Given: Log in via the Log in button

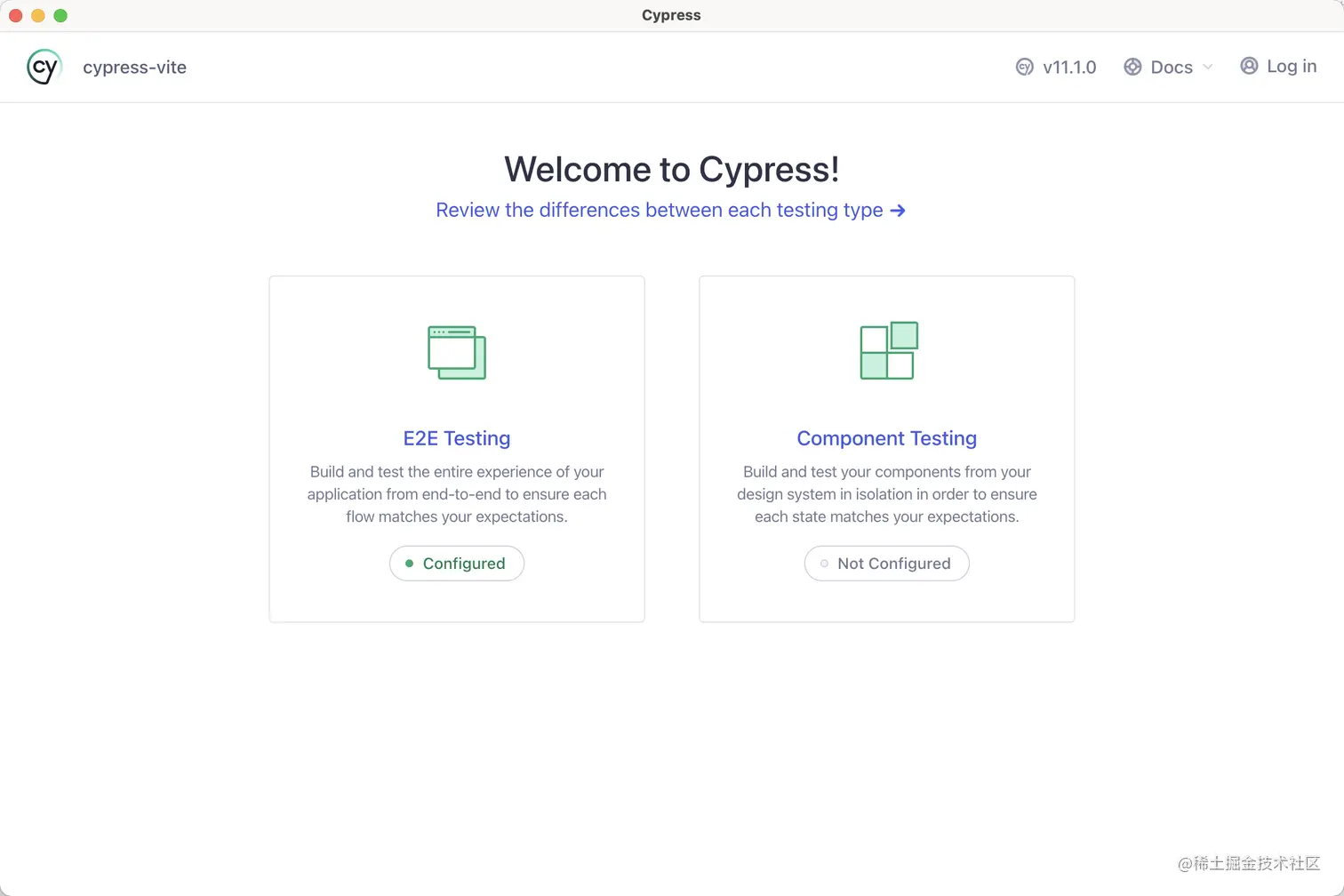Looking at the screenshot, I should tap(1278, 66).
